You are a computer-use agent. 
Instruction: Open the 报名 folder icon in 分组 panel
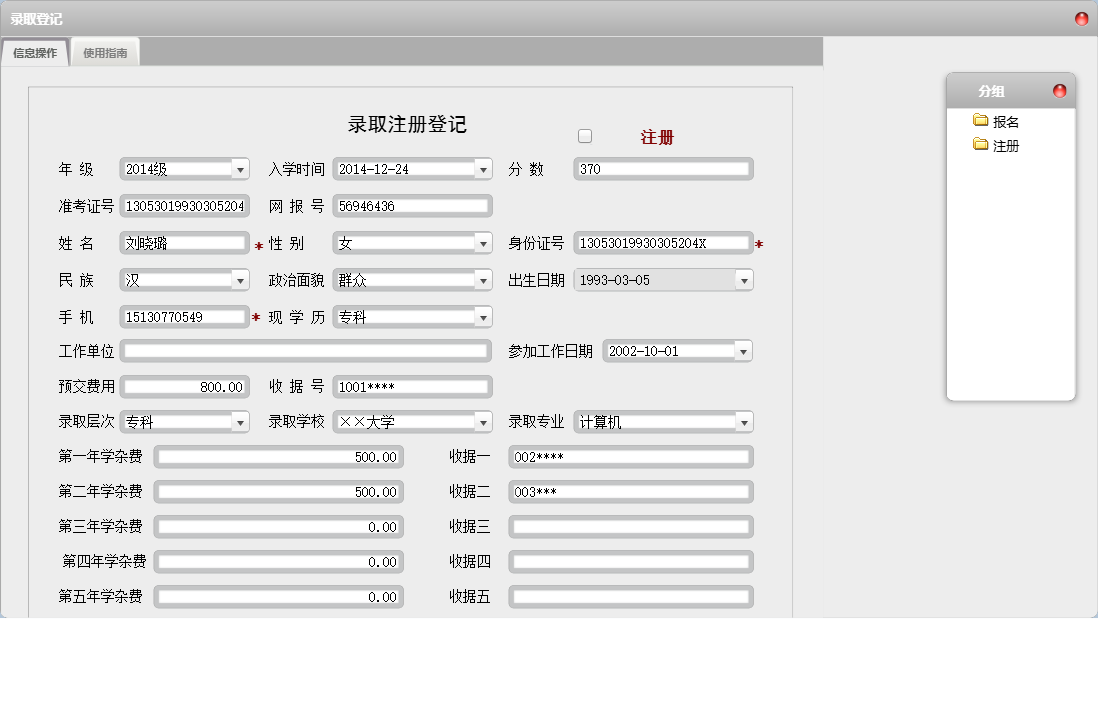tap(982, 121)
